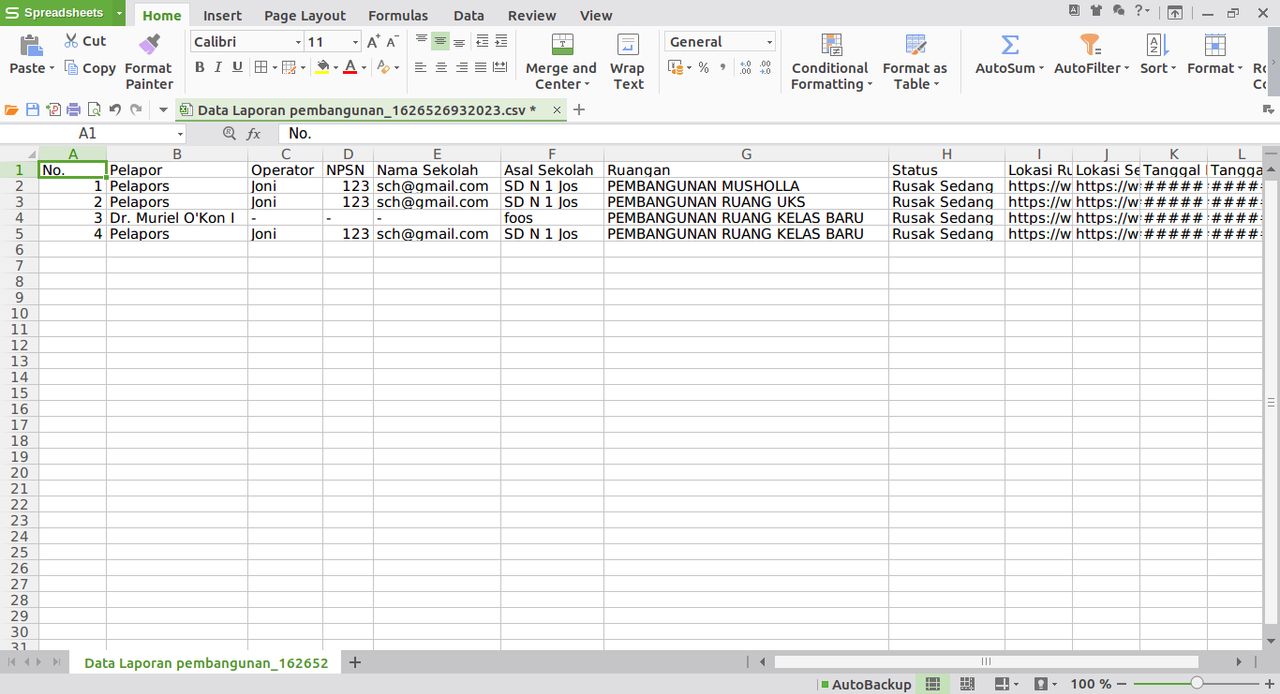Undo the last action
Image resolution: width=1280 pixels, height=694 pixels.
pos(115,110)
